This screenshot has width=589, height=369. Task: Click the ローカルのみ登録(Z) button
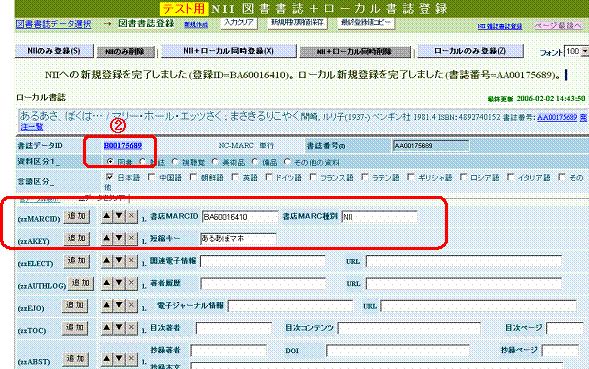[470, 51]
